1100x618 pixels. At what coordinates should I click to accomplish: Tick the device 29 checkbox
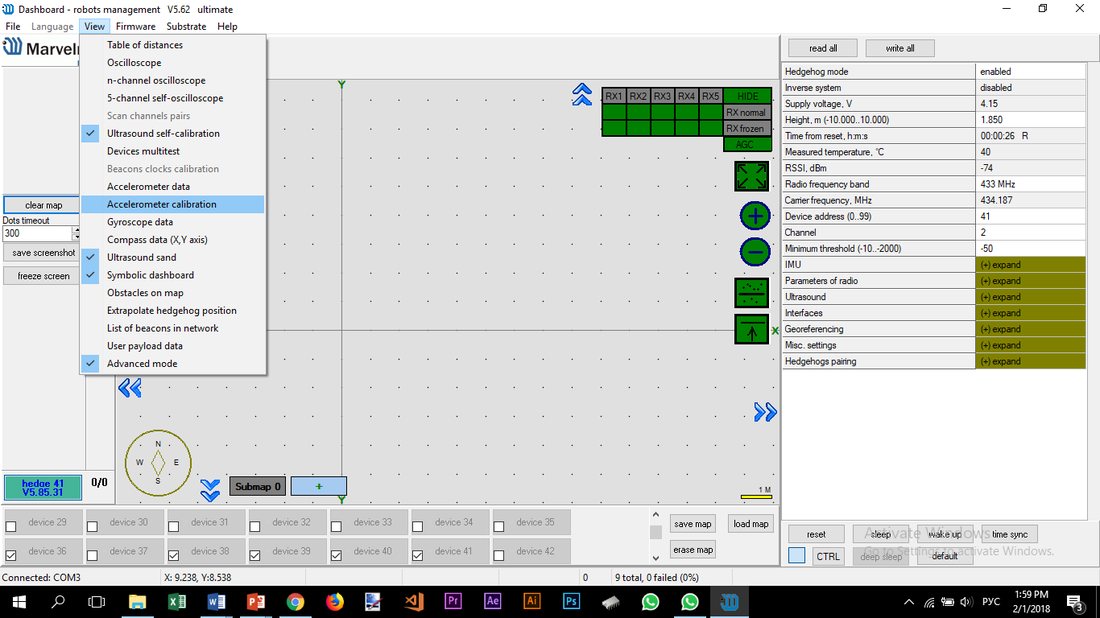pos(11,526)
